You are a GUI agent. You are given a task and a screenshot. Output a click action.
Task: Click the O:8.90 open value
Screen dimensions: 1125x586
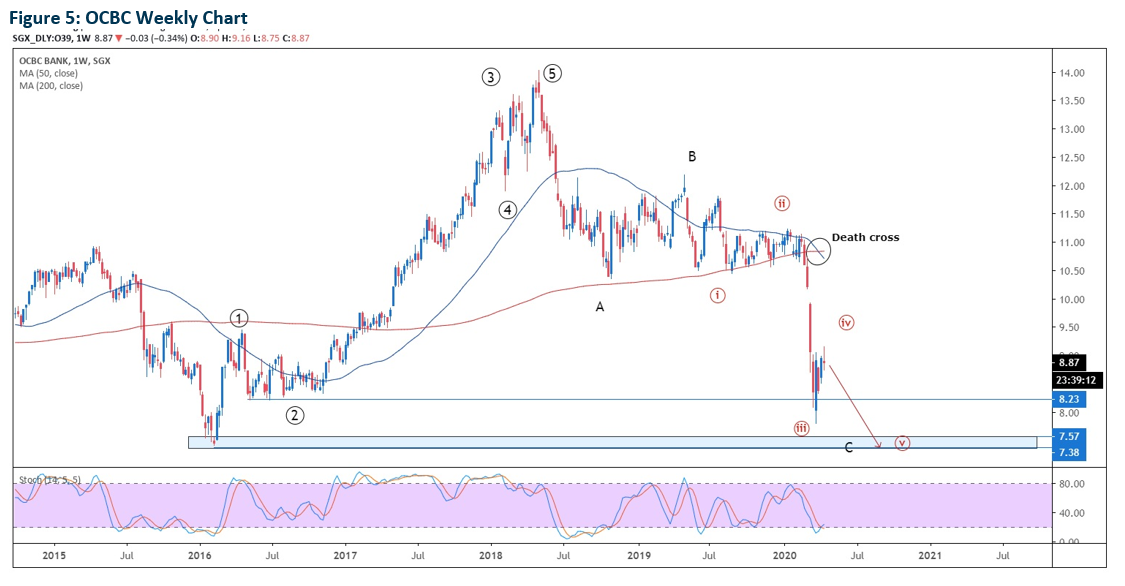[x=205, y=38]
